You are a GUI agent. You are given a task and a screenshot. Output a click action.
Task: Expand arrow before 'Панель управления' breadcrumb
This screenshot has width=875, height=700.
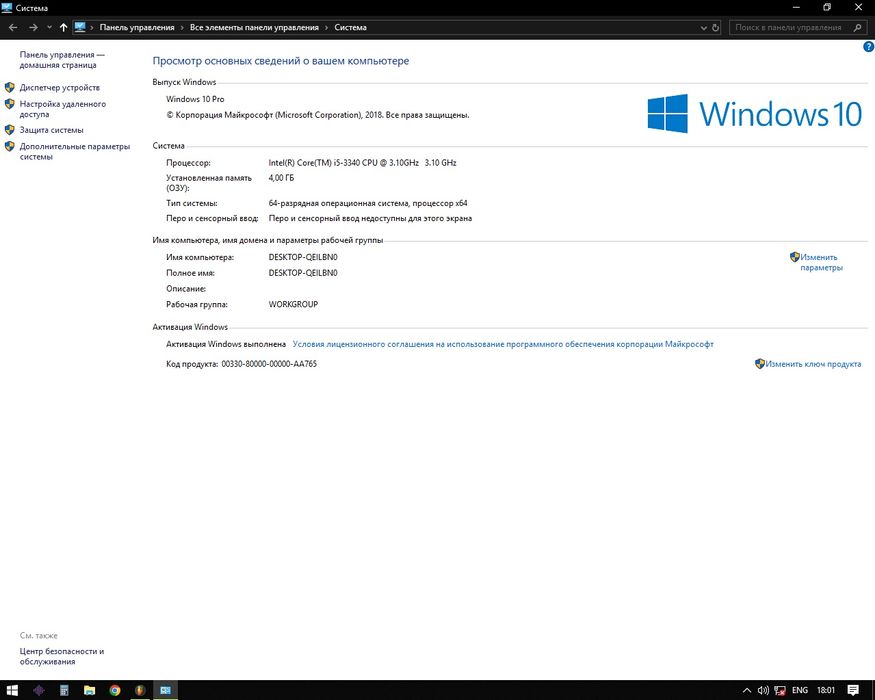(x=92, y=27)
